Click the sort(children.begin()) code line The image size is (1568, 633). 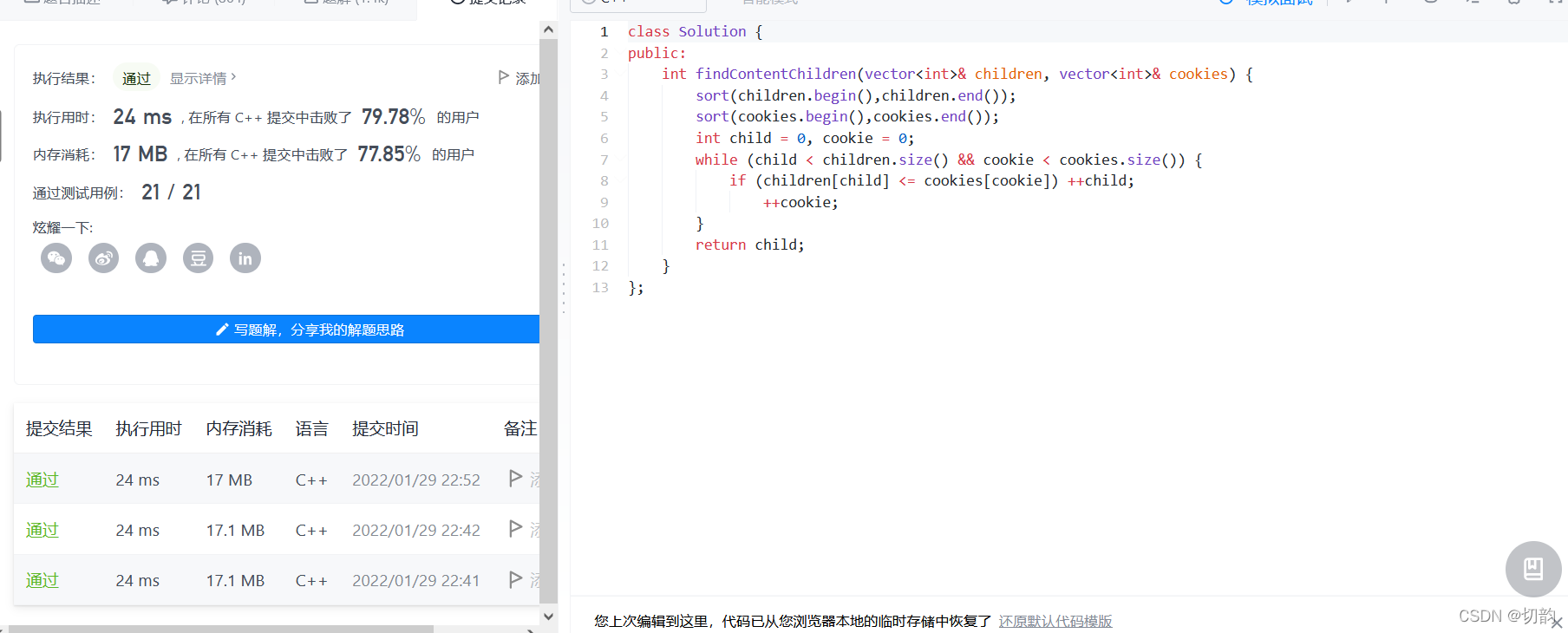point(856,95)
